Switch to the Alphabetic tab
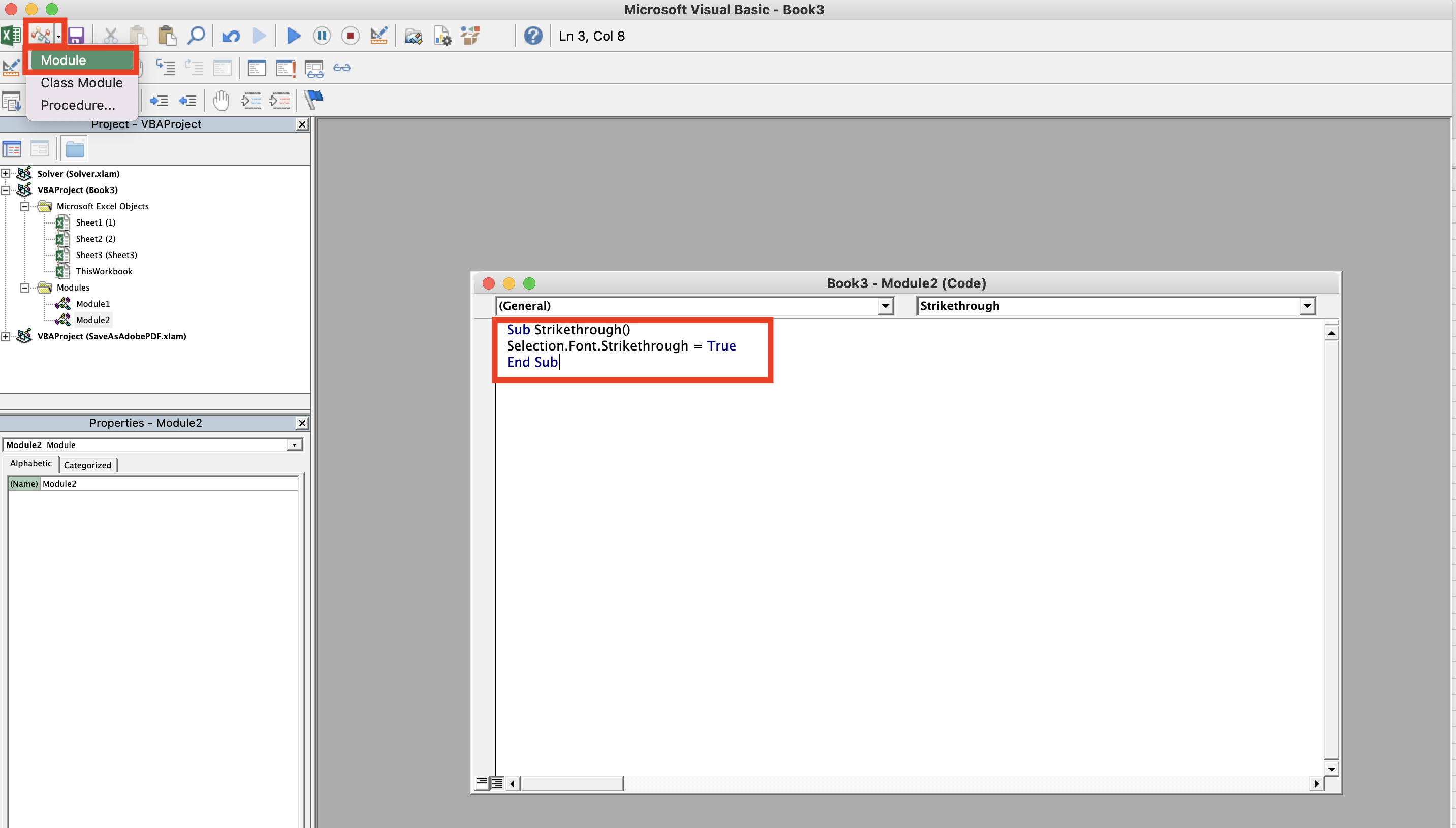Image resolution: width=1456 pixels, height=828 pixels. point(30,463)
